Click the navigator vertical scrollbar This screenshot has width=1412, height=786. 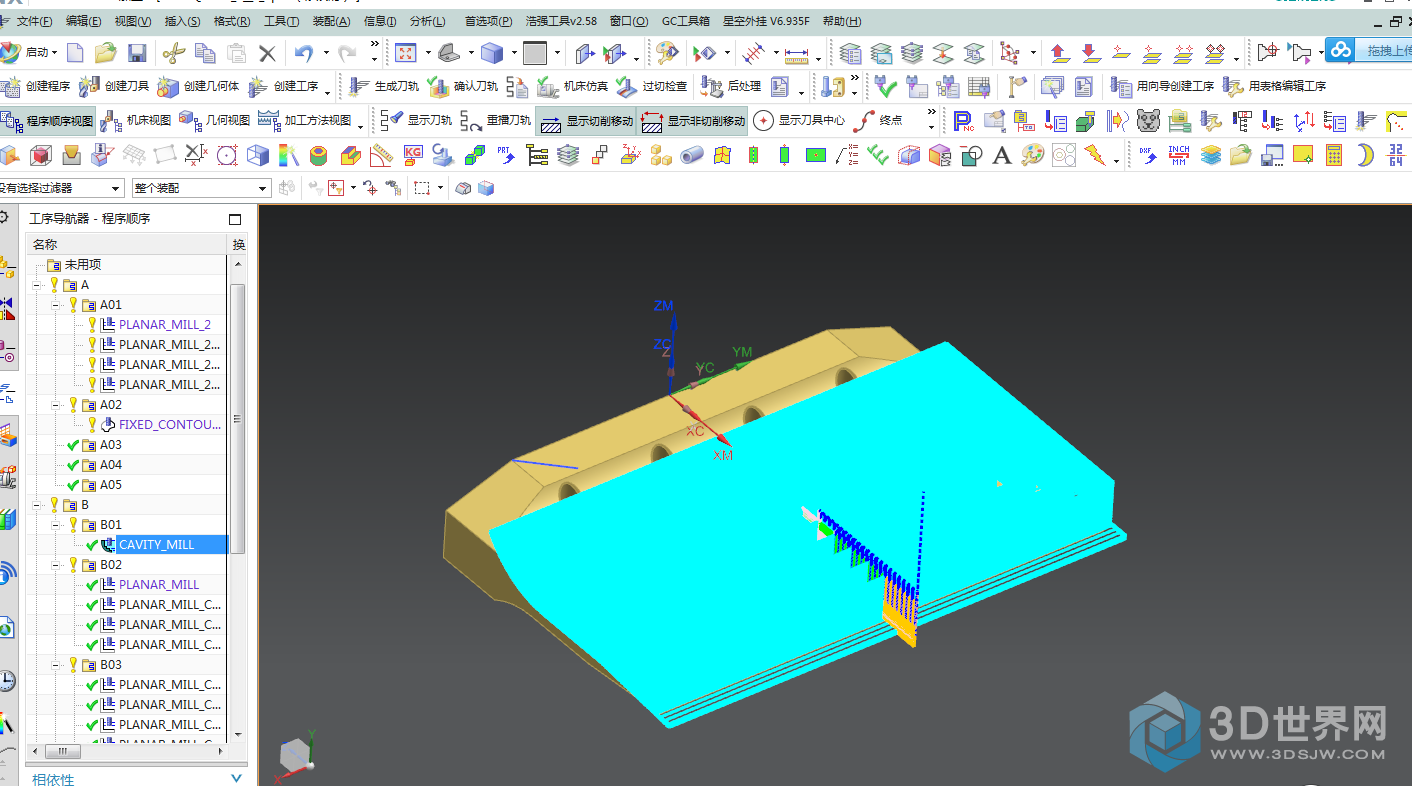pyautogui.click(x=238, y=420)
